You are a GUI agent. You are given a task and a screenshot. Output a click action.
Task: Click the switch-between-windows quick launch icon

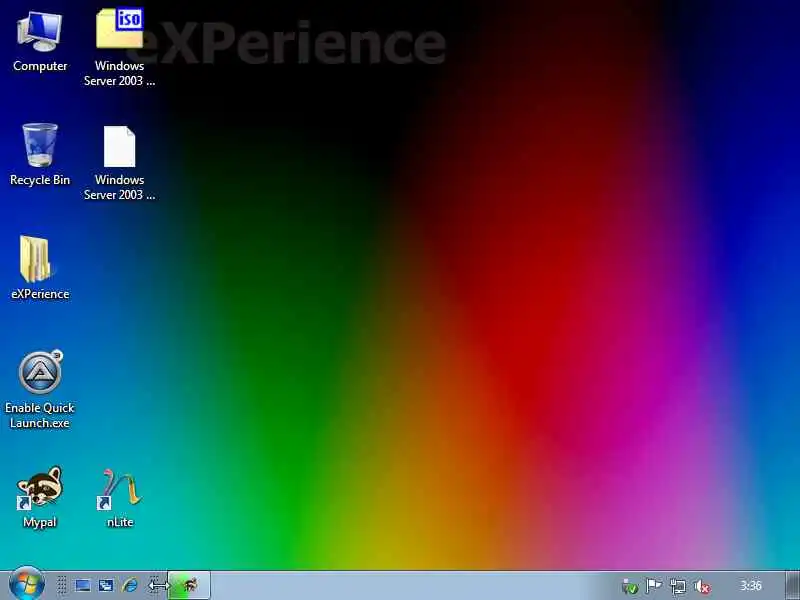tap(106, 585)
